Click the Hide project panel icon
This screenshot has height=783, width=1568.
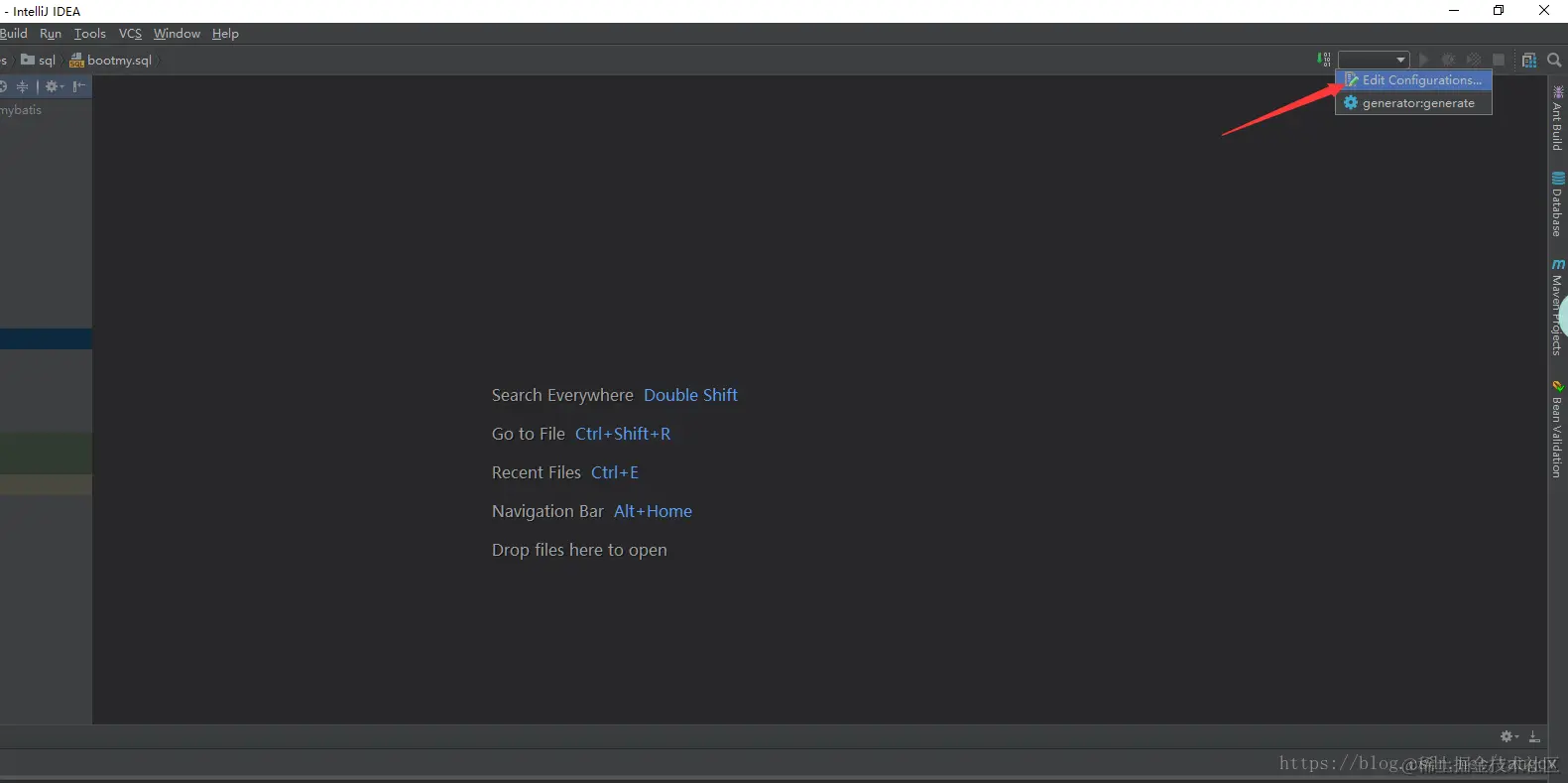(79, 86)
